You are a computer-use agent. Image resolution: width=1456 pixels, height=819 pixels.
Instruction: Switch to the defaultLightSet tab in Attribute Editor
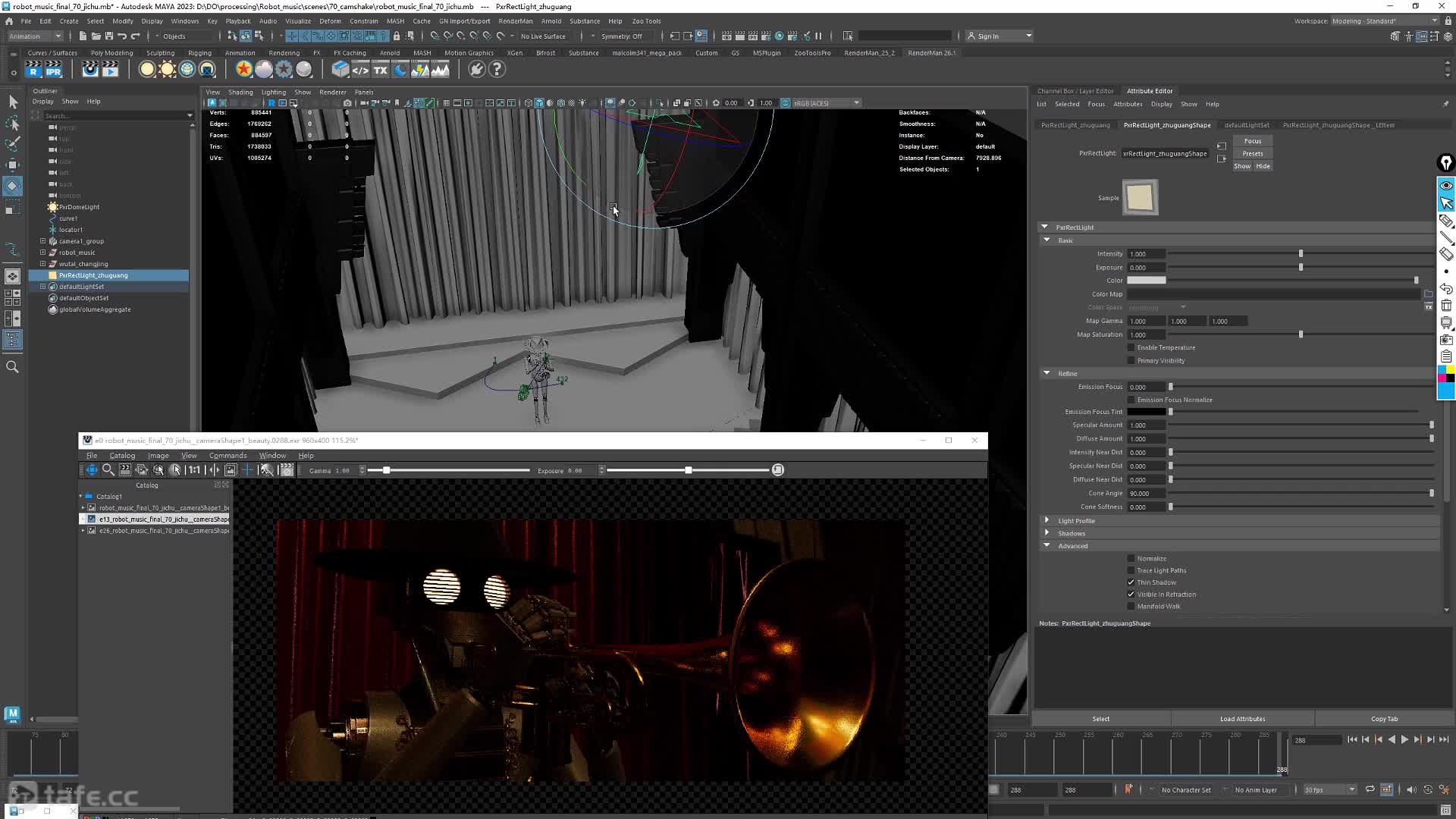click(x=1247, y=125)
